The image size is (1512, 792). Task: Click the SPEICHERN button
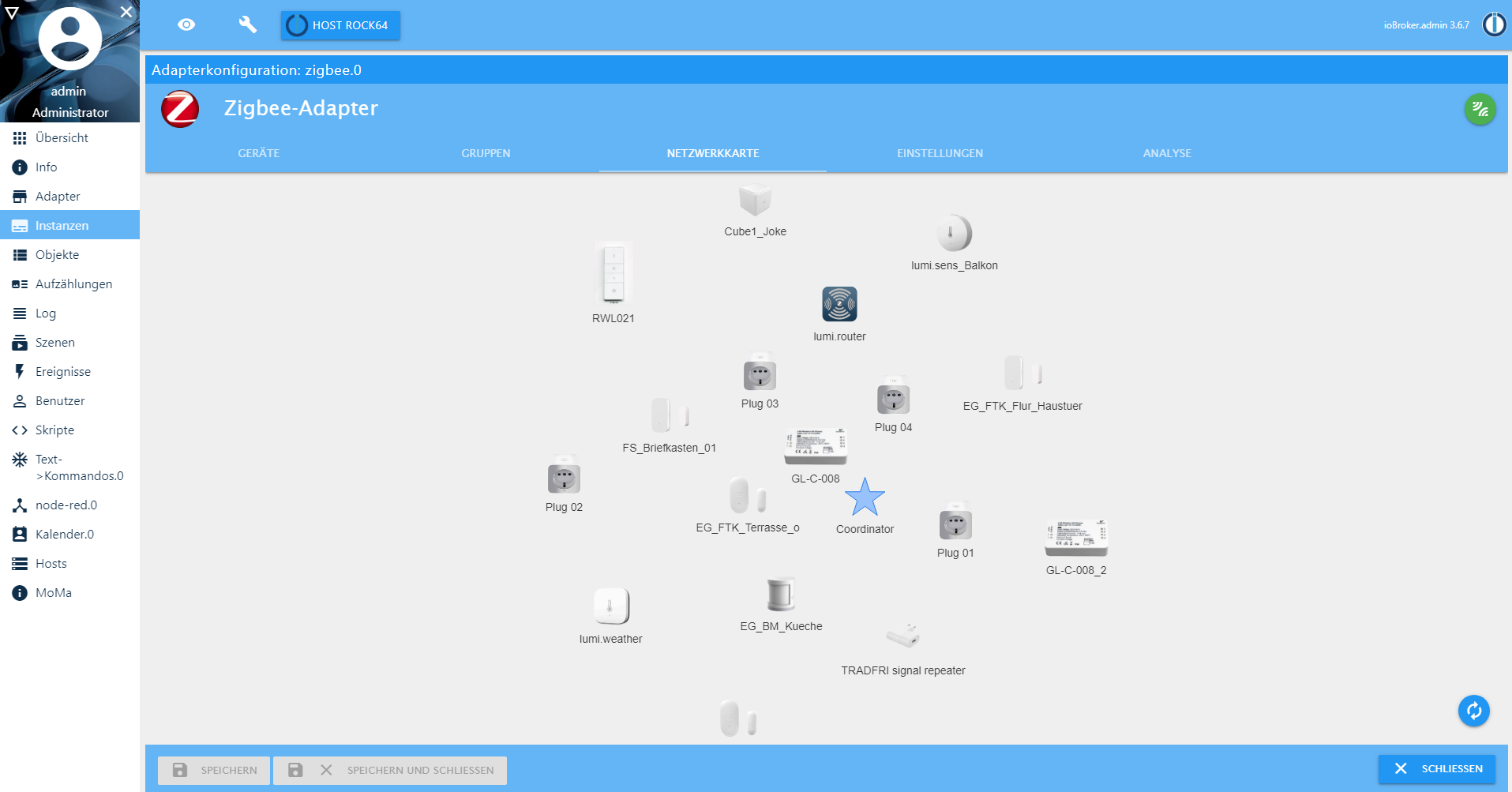214,770
